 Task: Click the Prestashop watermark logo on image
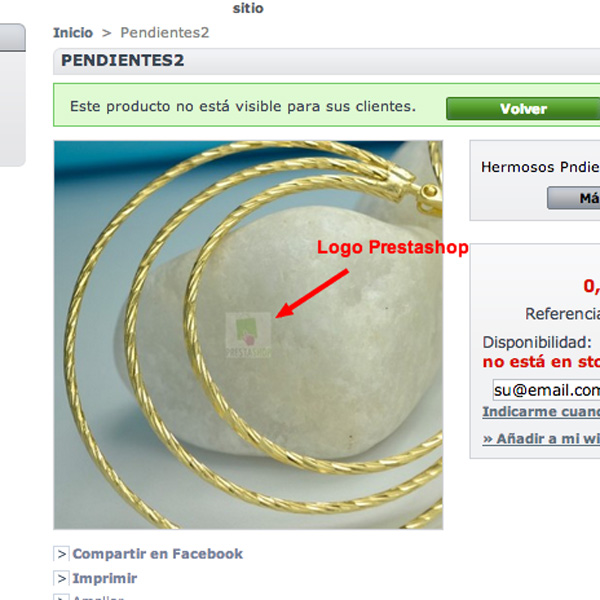pos(249,335)
